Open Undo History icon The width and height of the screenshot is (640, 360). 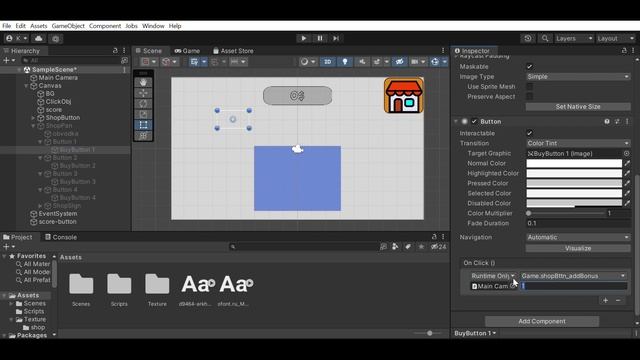(x=528, y=38)
